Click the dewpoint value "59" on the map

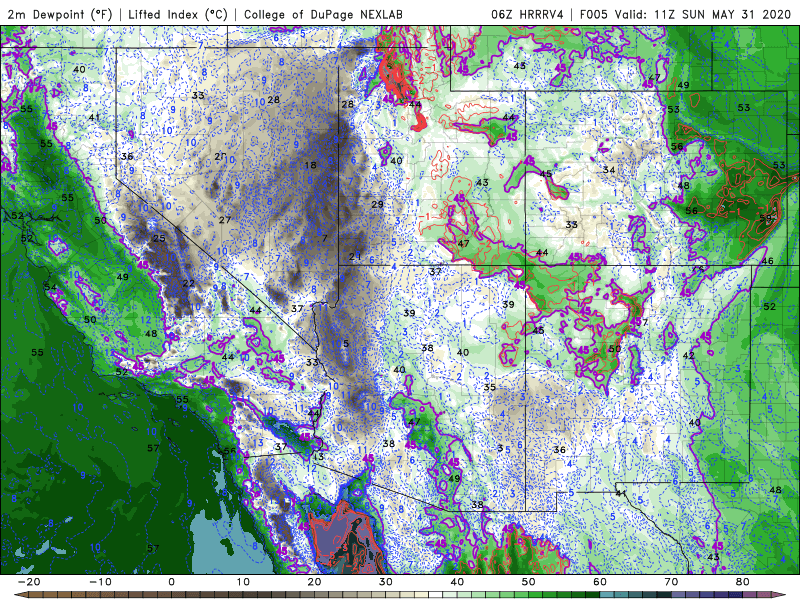pos(765,218)
